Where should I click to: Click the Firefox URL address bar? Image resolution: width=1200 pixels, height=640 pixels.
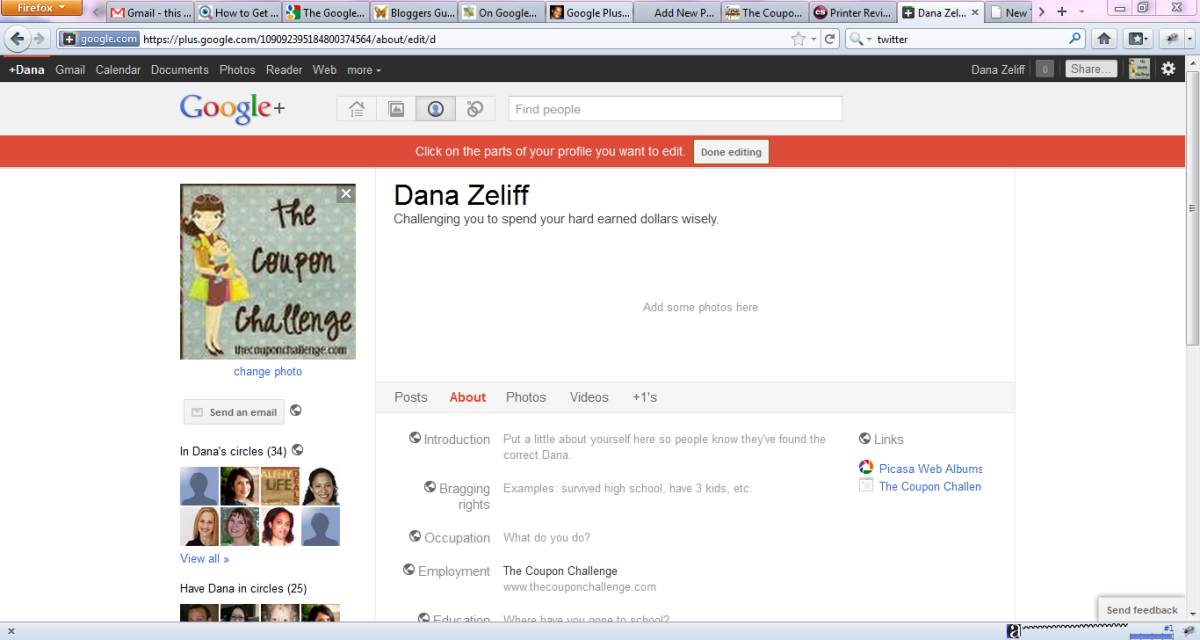pyautogui.click(x=465, y=39)
